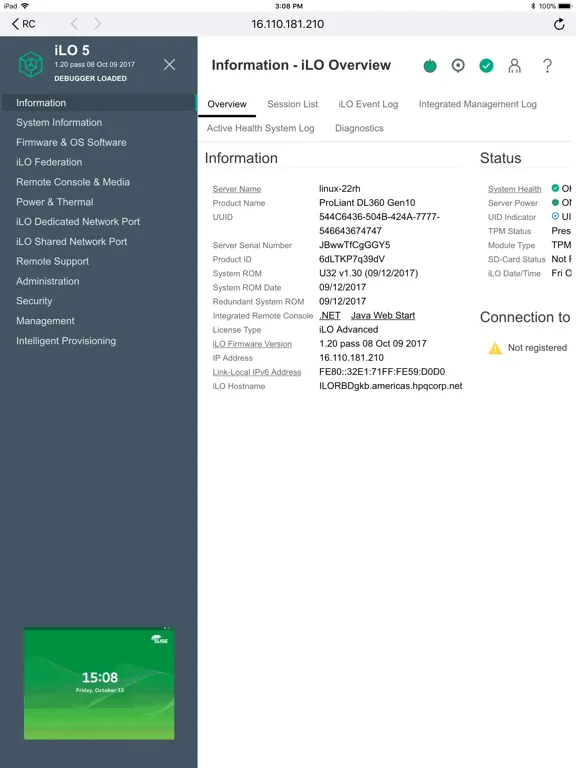
Task: Launch the .NET remote console link
Action: [x=330, y=315]
